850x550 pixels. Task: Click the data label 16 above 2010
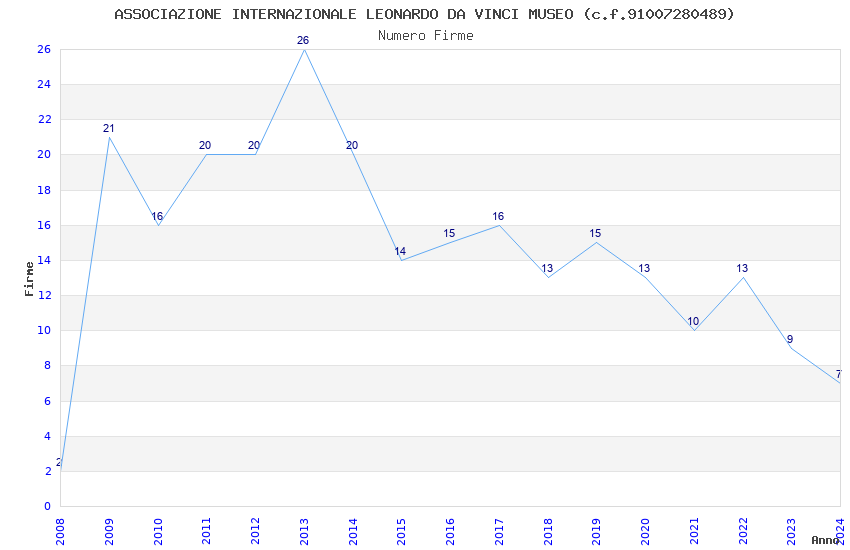coord(157,216)
